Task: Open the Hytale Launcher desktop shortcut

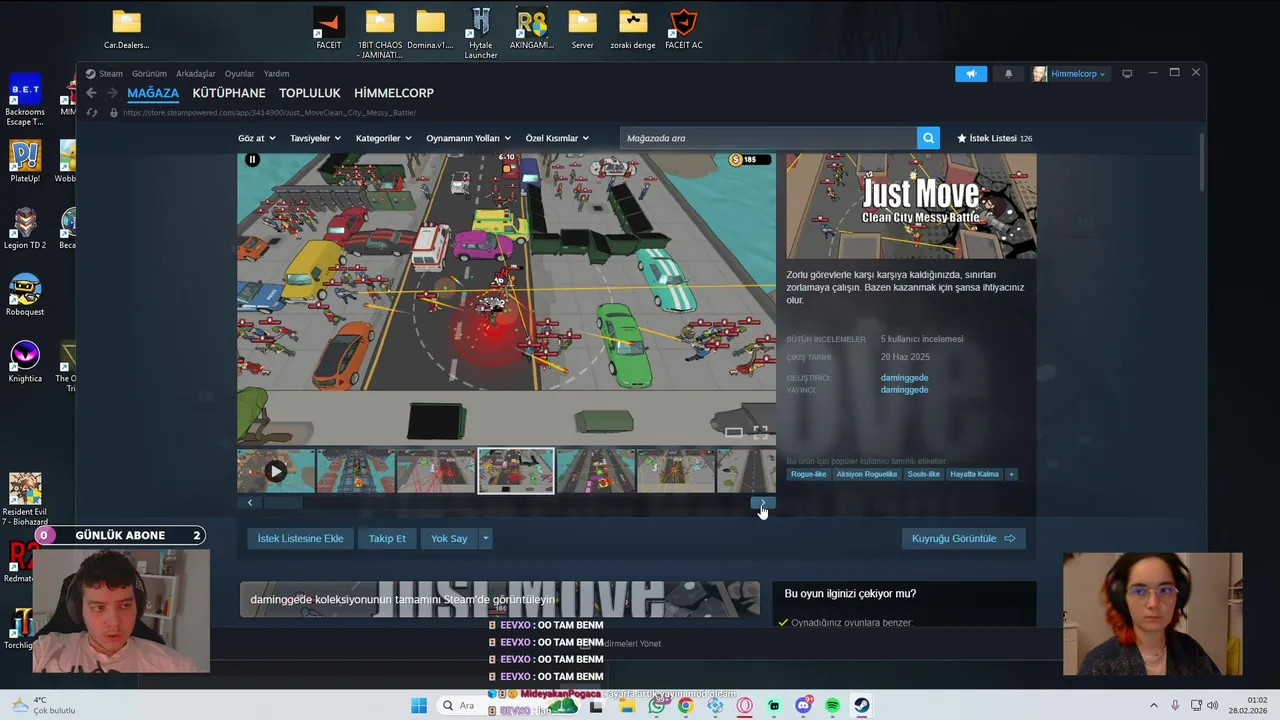Action: [481, 33]
